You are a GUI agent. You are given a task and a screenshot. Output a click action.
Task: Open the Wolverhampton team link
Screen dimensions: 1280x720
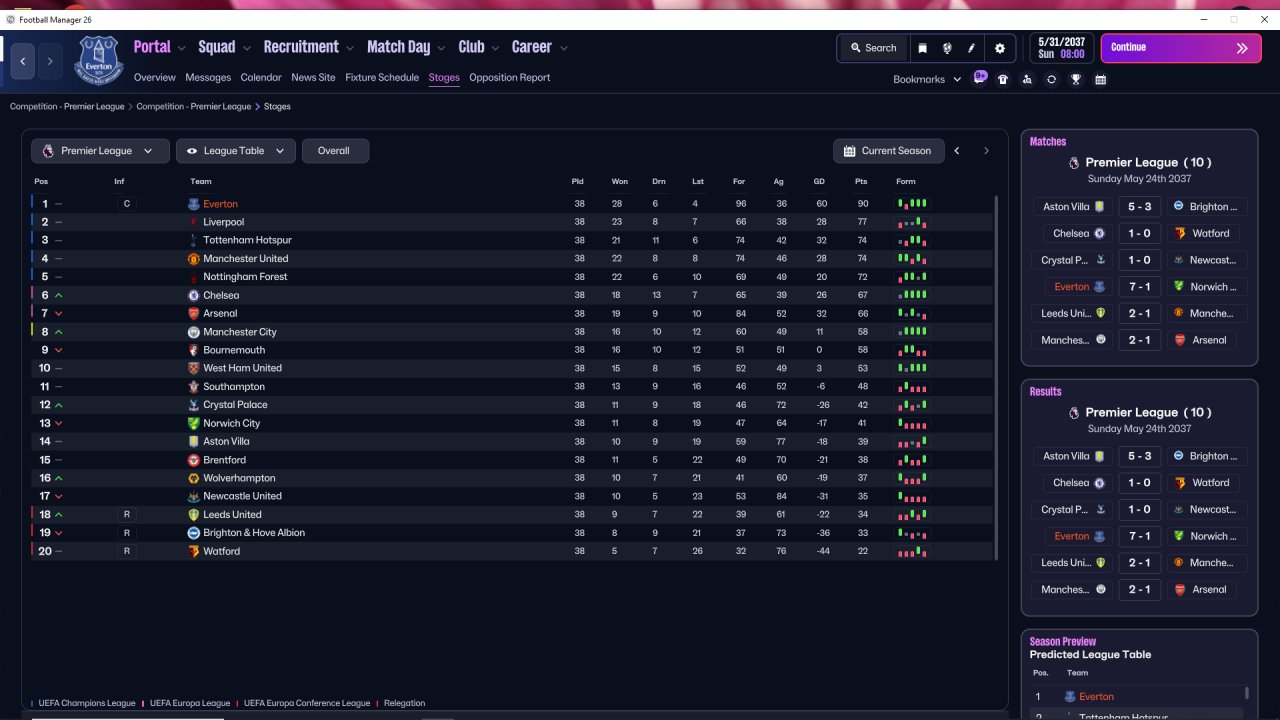(x=239, y=478)
